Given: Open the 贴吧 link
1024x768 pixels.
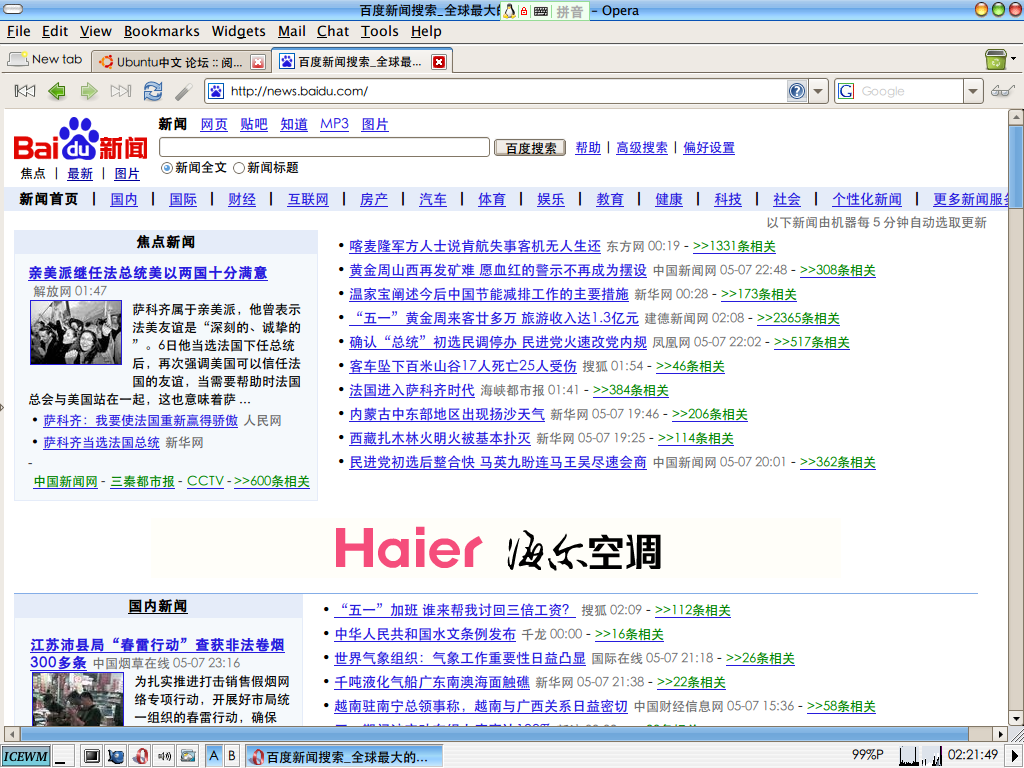Looking at the screenshot, I should 253,124.
